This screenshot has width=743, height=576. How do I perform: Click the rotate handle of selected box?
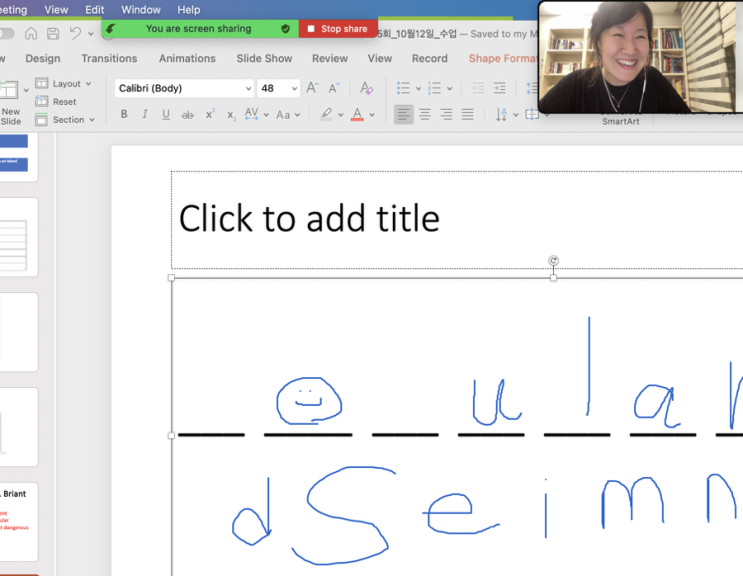click(x=553, y=261)
